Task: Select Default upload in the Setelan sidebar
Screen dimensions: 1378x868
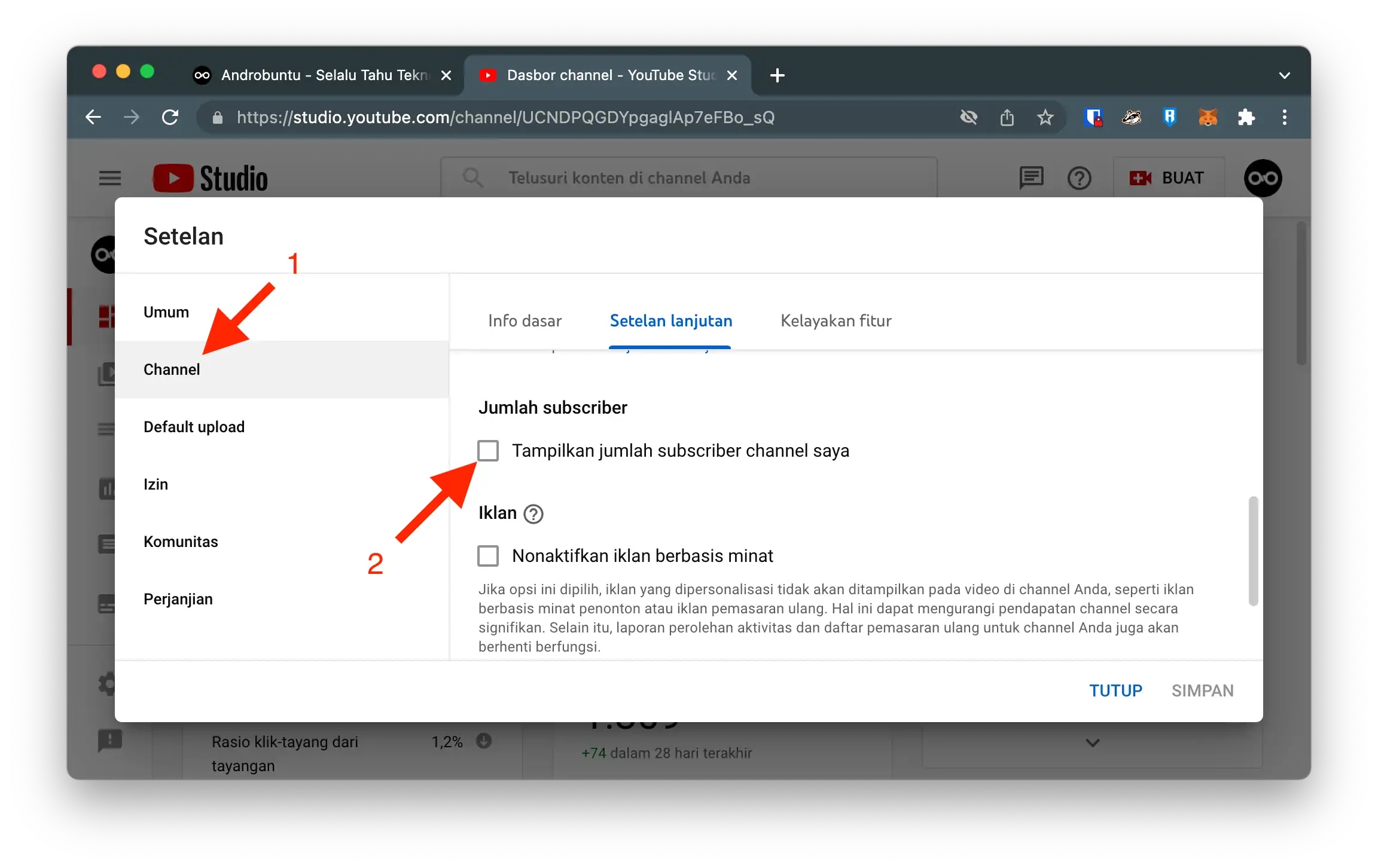Action: 193,426
